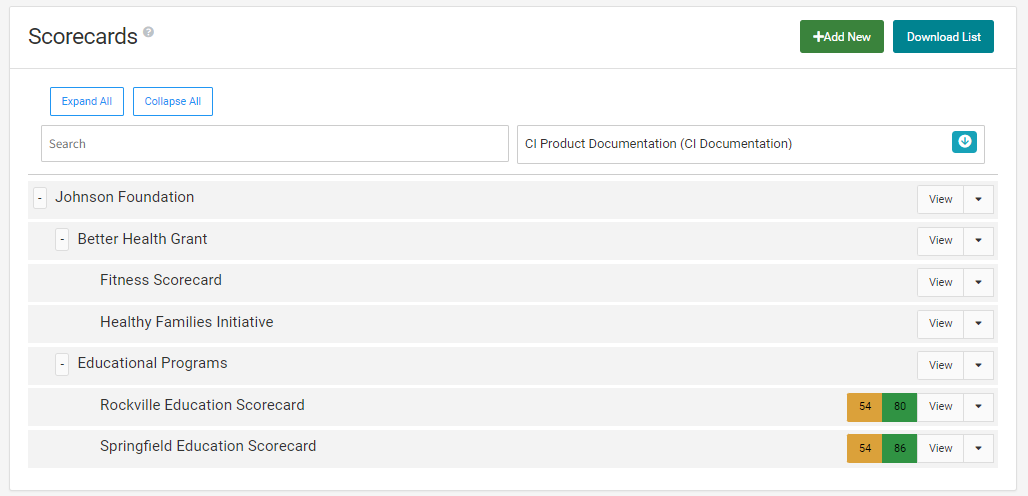View the Rockville Education Scorecard
Image resolution: width=1028 pixels, height=496 pixels.
pos(940,407)
